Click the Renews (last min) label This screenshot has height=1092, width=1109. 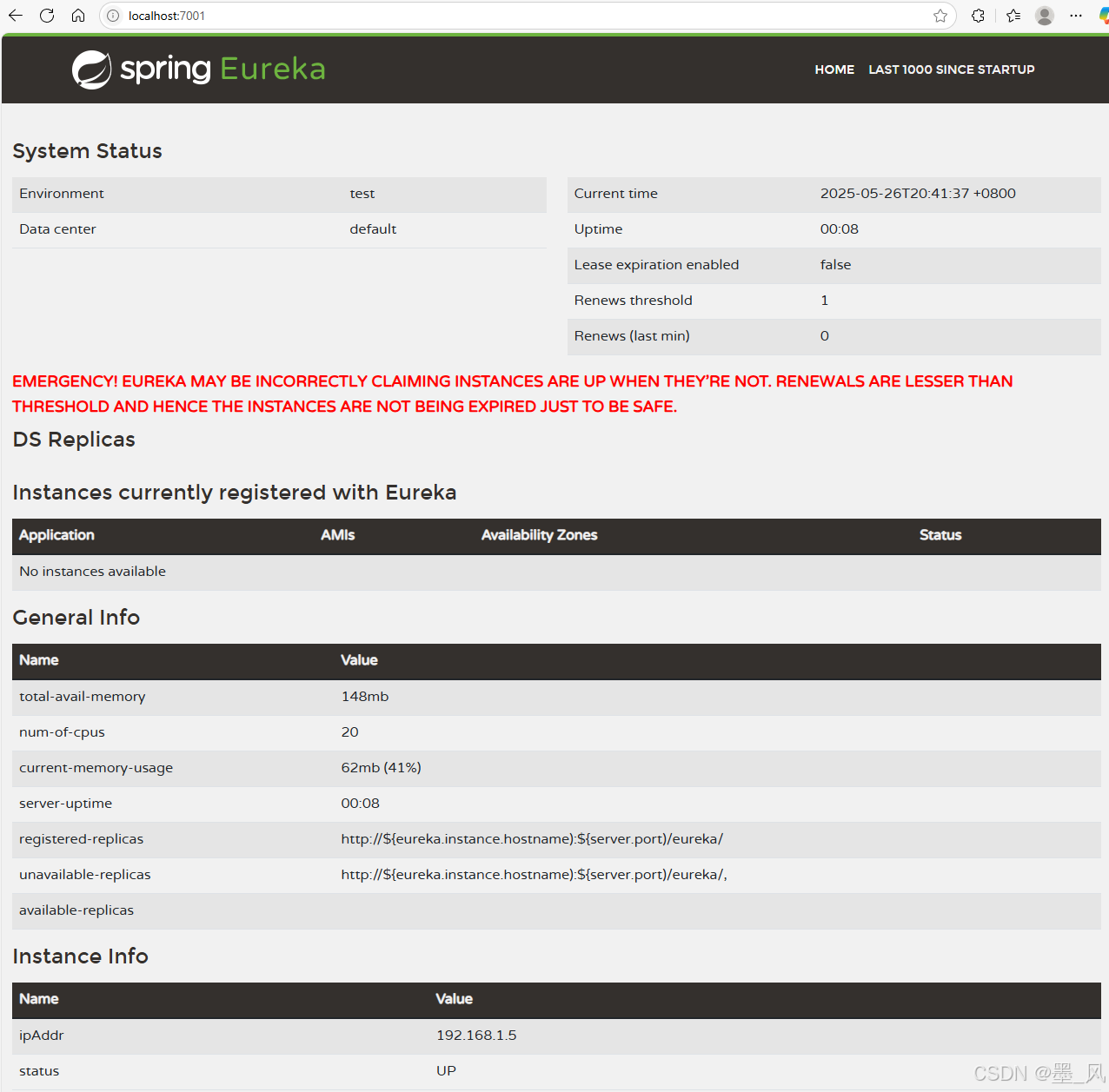[632, 336]
